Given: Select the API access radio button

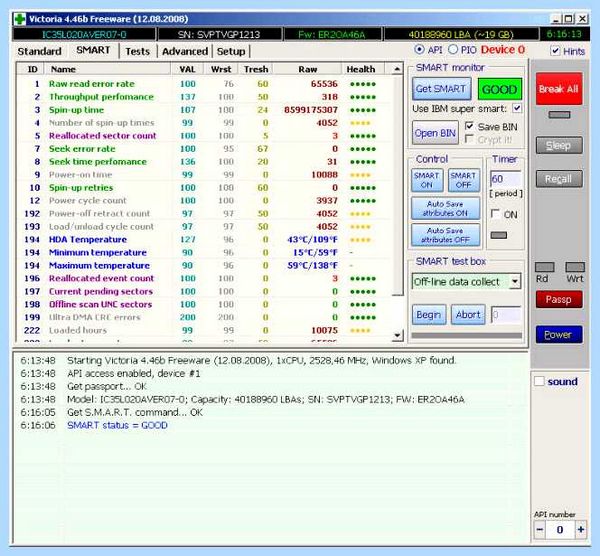Looking at the screenshot, I should [420, 49].
